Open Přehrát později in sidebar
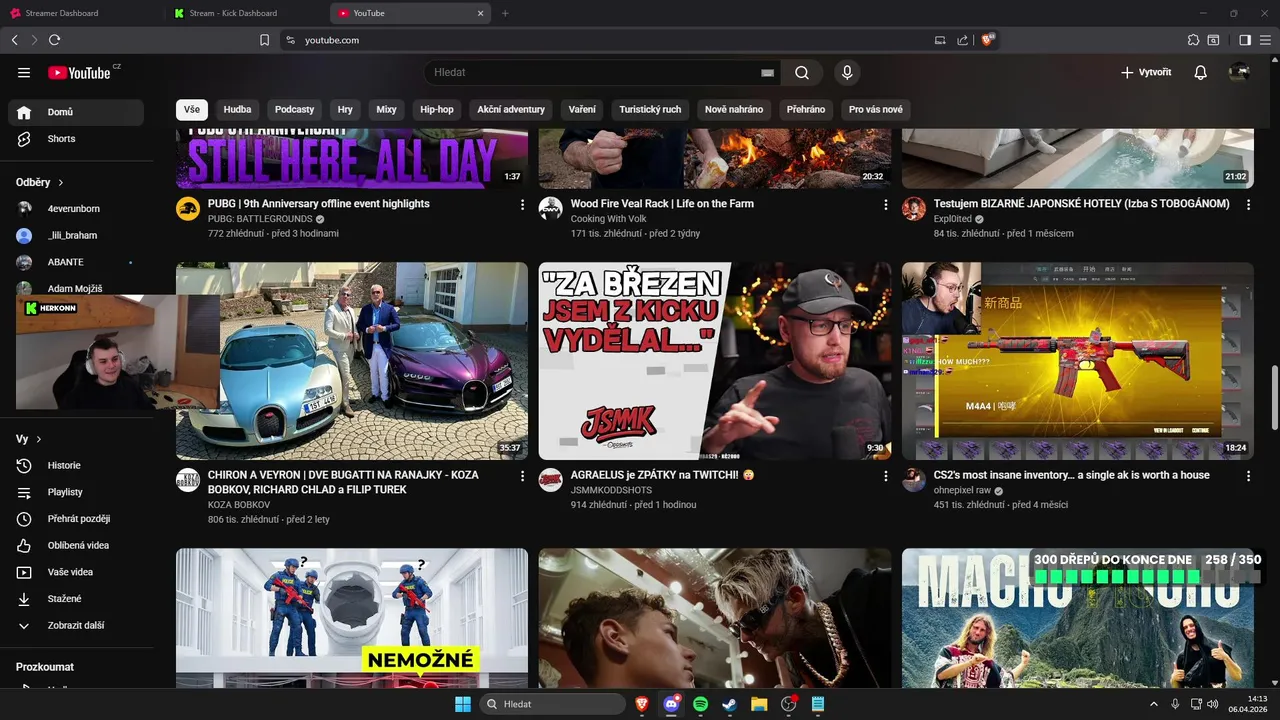1280x720 pixels. pyautogui.click(x=76, y=519)
